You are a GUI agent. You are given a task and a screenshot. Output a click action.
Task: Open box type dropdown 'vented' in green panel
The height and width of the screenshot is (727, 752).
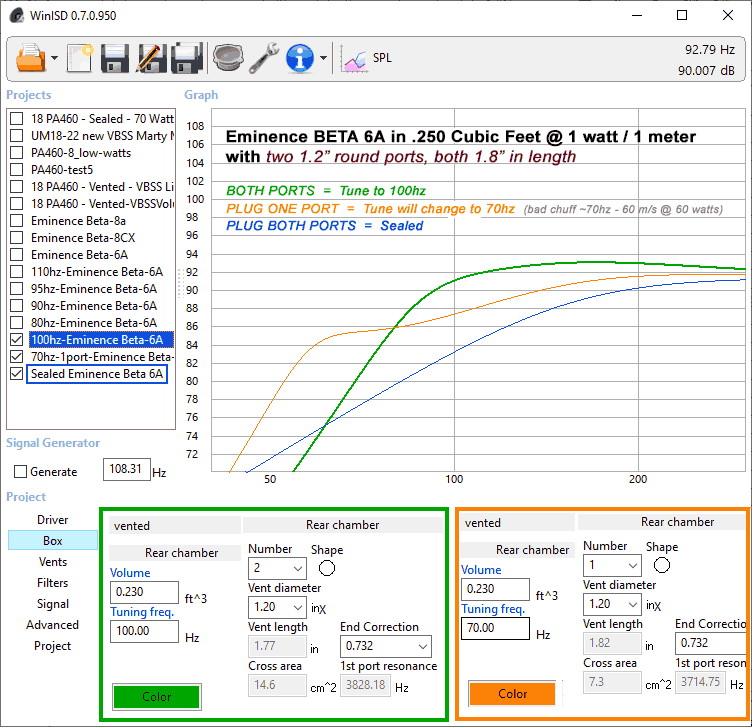(x=175, y=526)
